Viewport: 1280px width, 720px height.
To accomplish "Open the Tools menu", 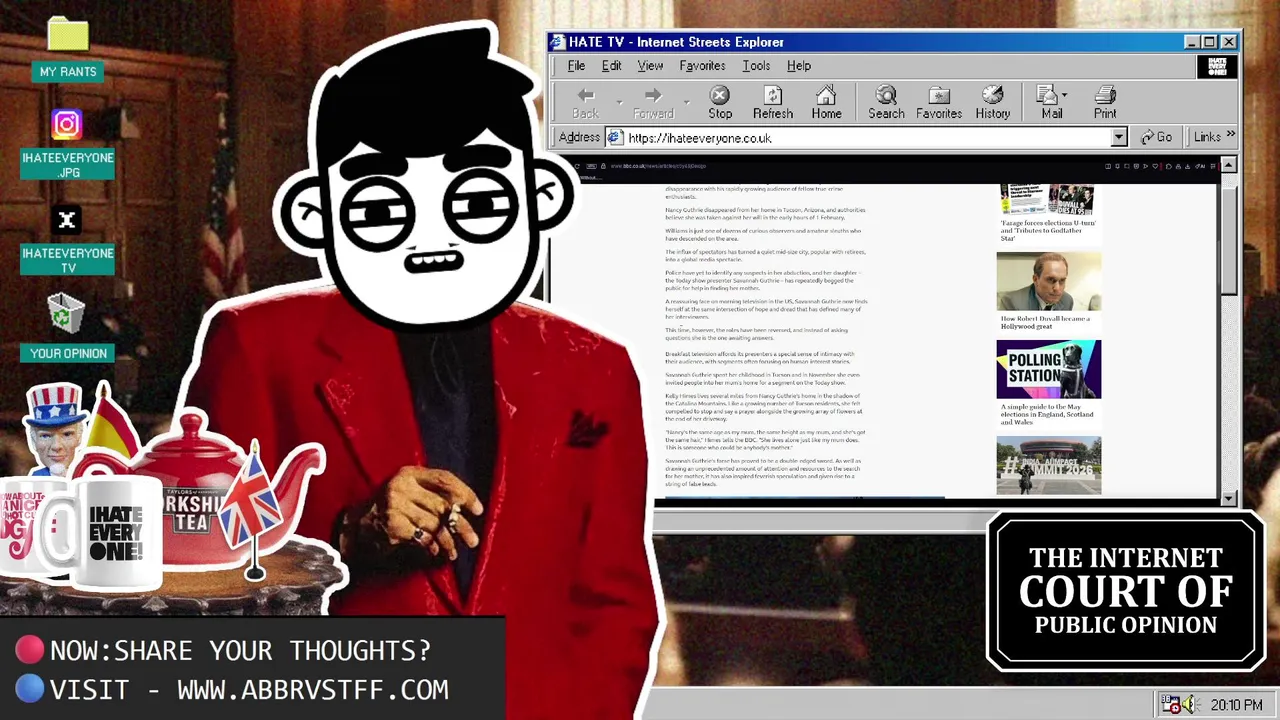I will pos(756,66).
